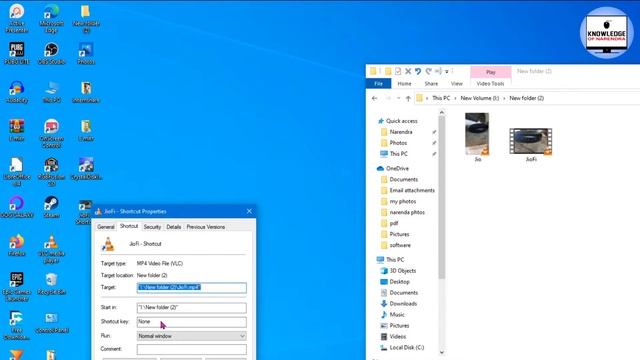Open OneDrive in the navigation pane

[397, 169]
